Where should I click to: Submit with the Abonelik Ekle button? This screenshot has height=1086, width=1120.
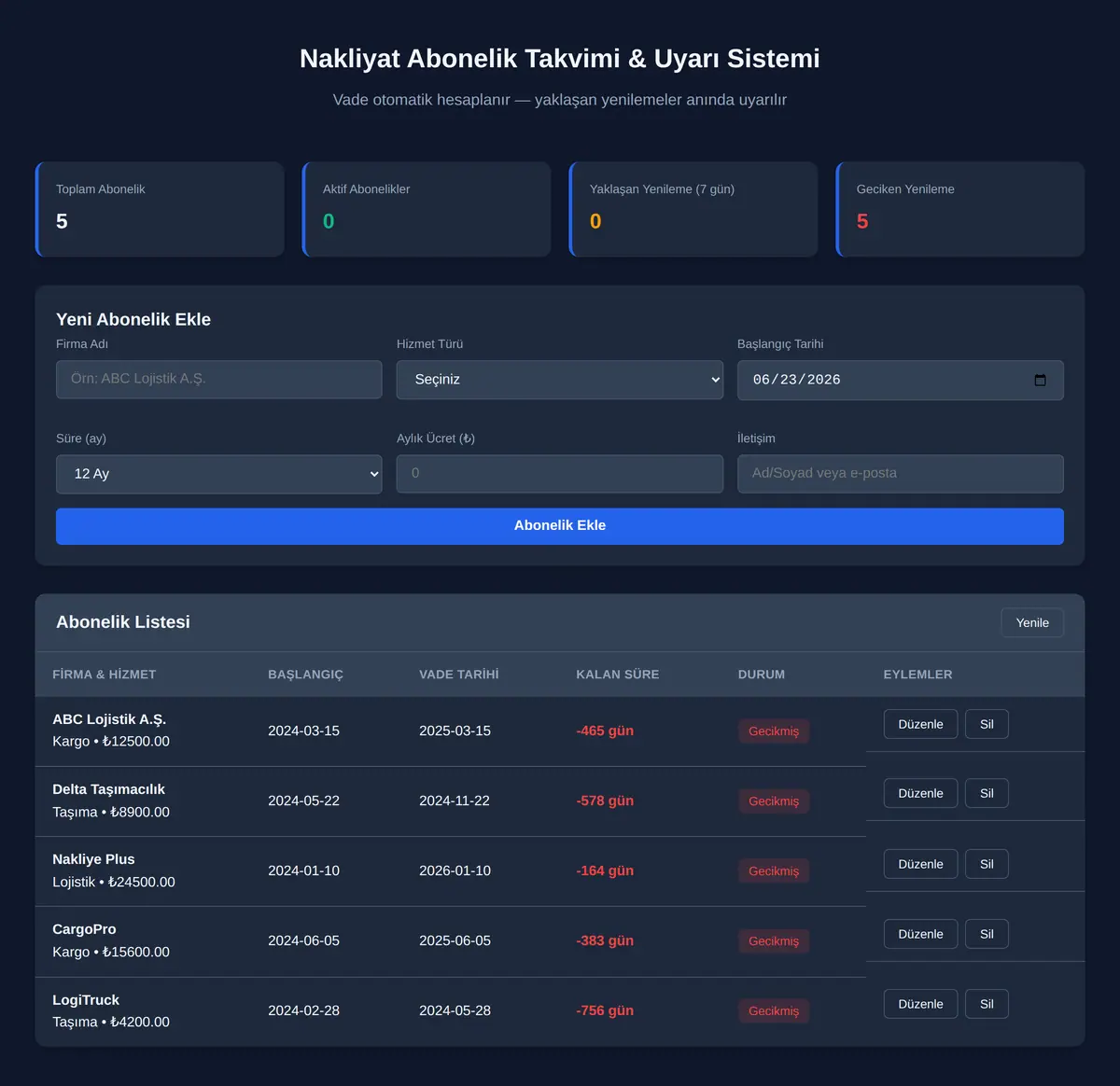560,526
